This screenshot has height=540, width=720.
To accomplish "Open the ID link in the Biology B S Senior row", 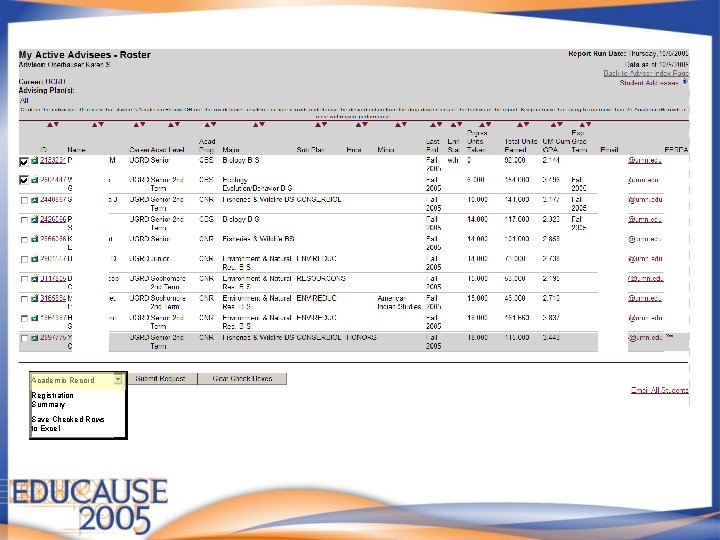I will 53,160.
